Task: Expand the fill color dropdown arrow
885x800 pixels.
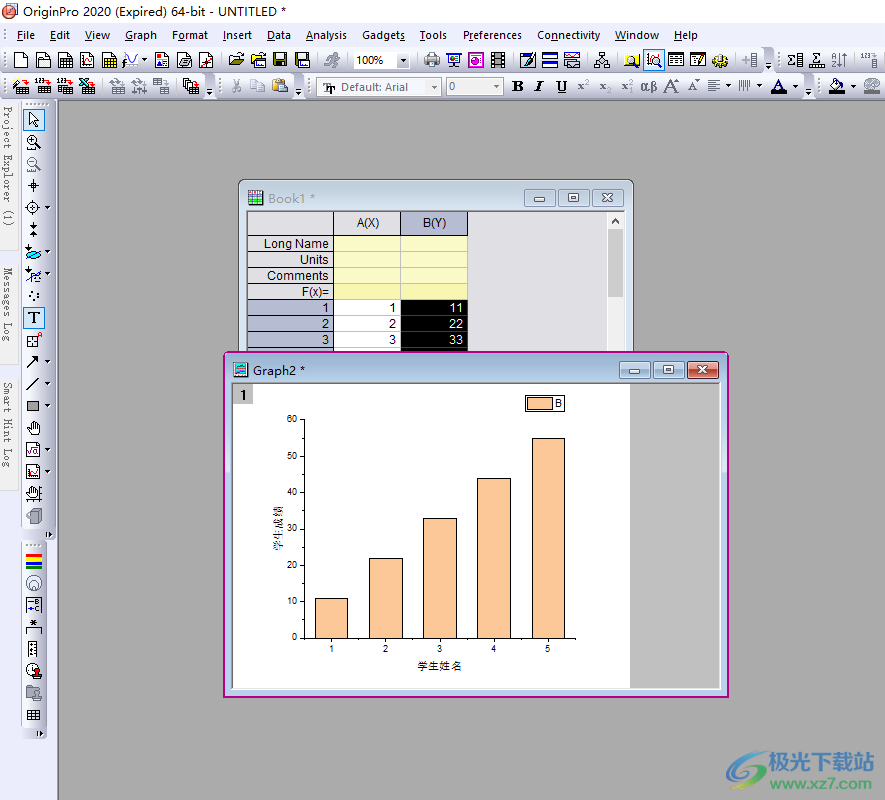Action: coord(853,86)
